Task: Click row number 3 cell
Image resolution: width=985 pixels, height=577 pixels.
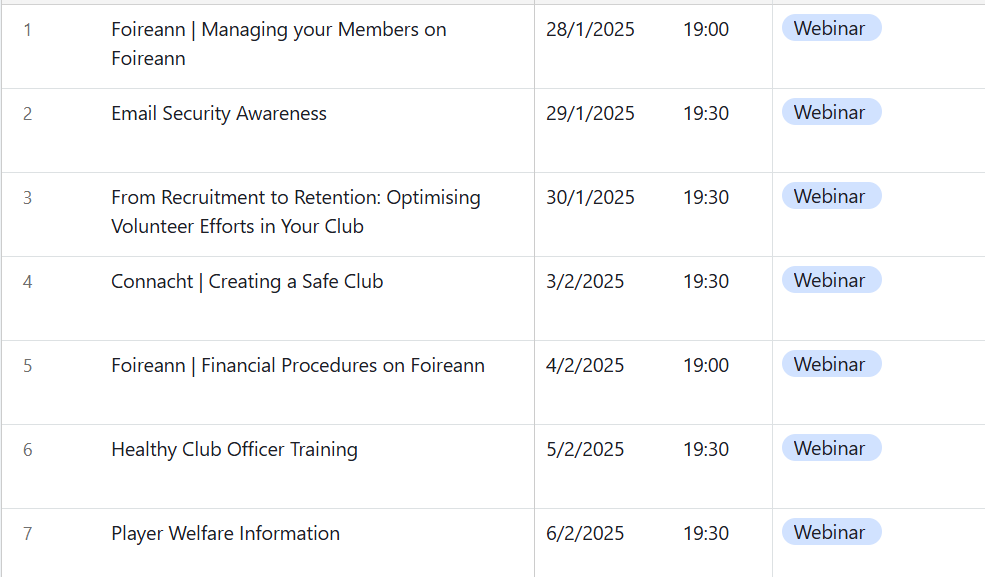Action: [28, 198]
